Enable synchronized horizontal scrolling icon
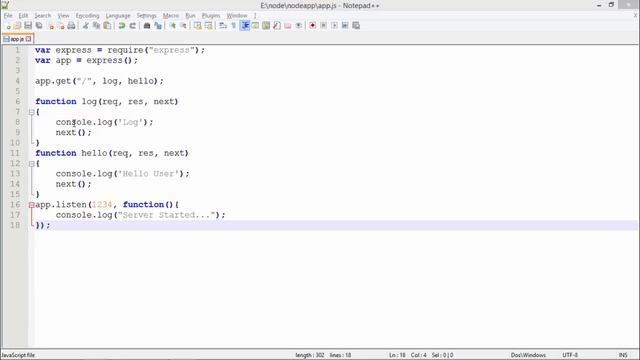The height and width of the screenshot is (360, 640). pyautogui.click(x=209, y=26)
